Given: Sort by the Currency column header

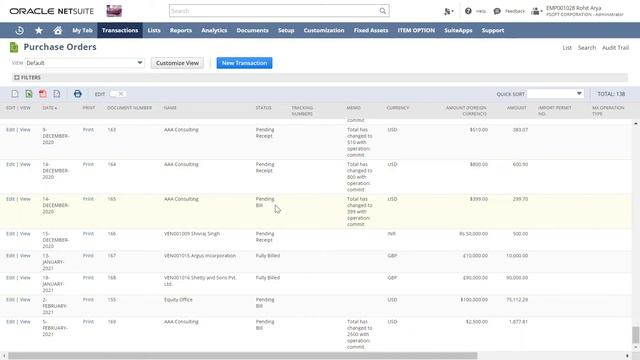Looking at the screenshot, I should pos(398,108).
